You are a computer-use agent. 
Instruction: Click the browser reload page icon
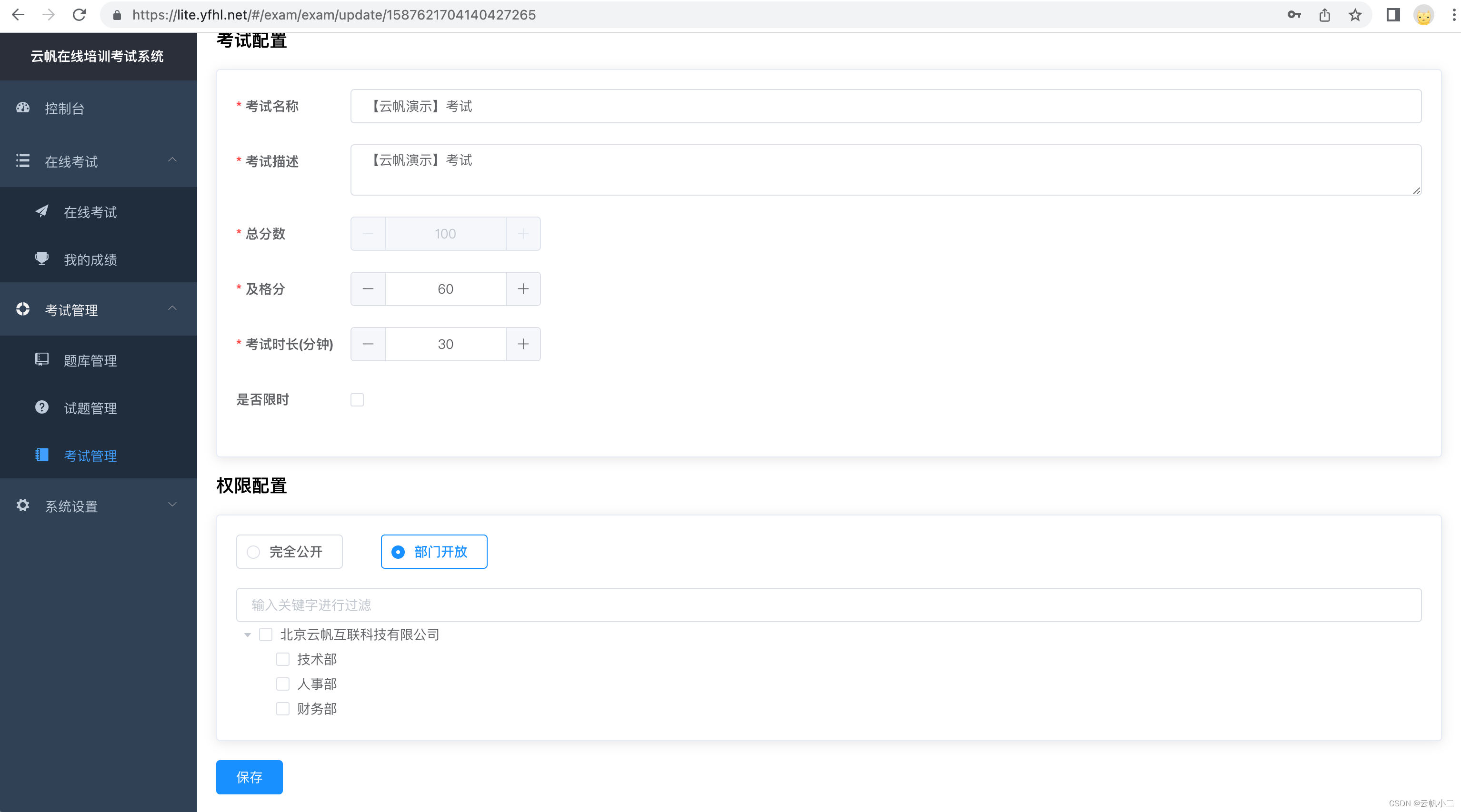click(x=80, y=15)
